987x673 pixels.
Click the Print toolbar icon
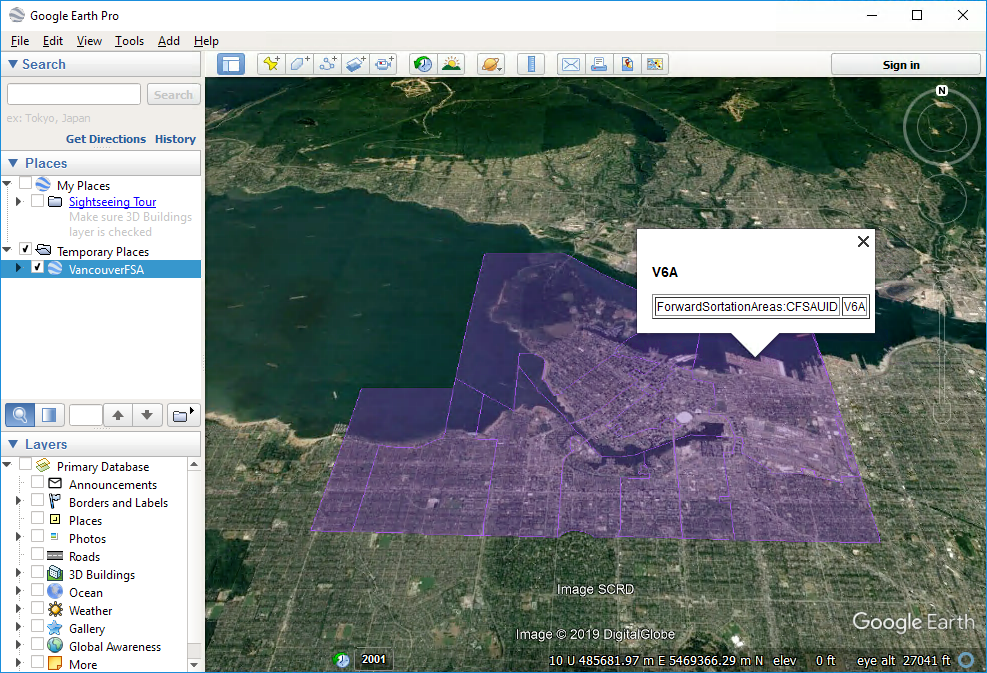tap(599, 64)
